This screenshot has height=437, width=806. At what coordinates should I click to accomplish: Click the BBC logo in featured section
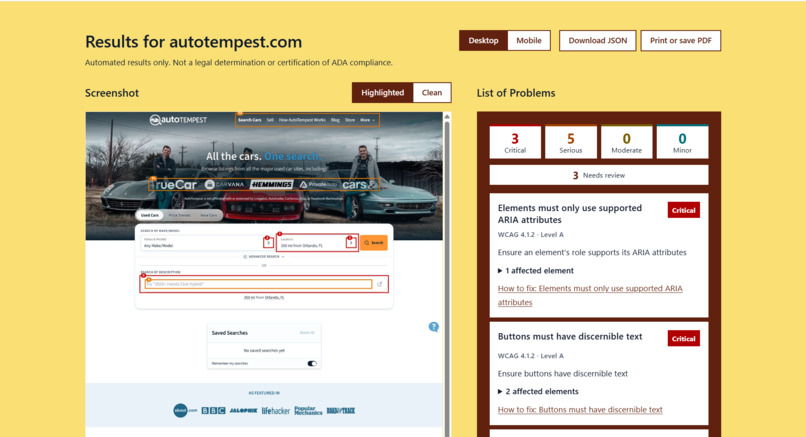coord(213,411)
